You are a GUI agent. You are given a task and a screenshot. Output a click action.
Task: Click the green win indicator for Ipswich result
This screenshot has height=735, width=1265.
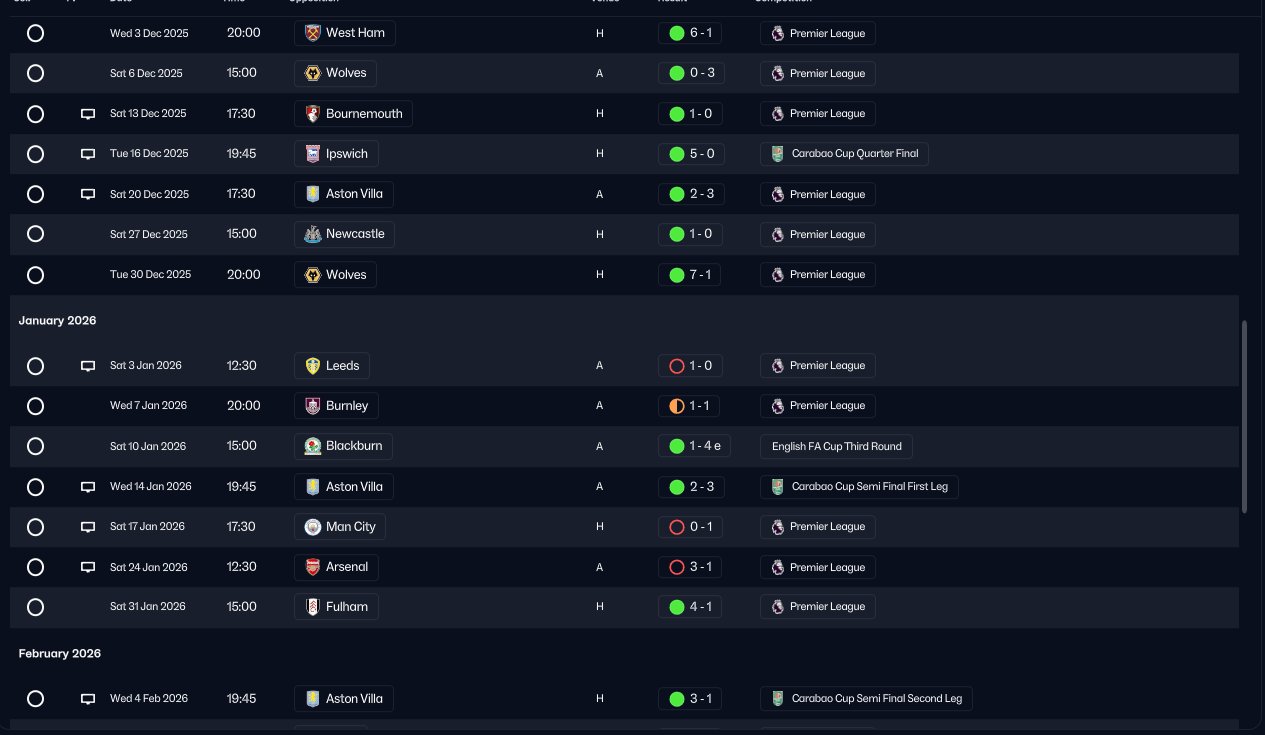point(676,154)
